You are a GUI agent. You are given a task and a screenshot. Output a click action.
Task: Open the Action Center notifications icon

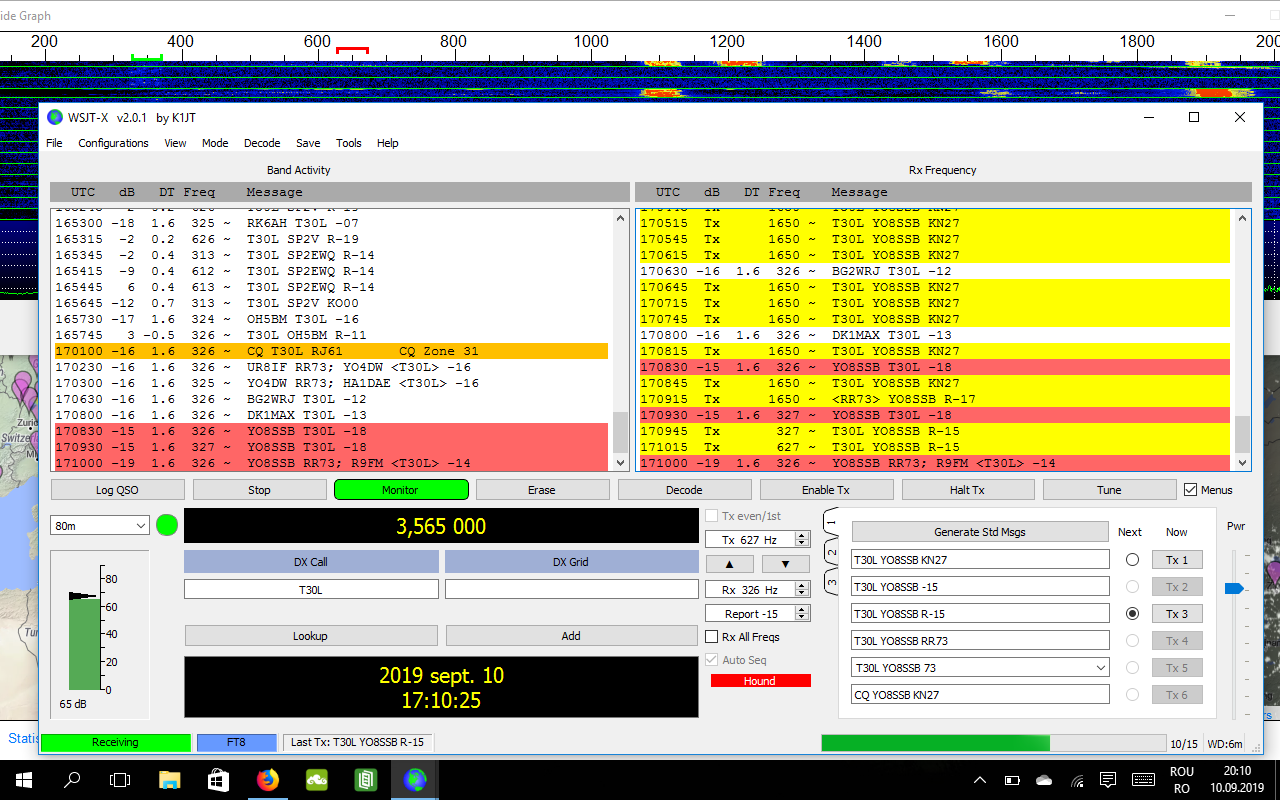click(1108, 780)
